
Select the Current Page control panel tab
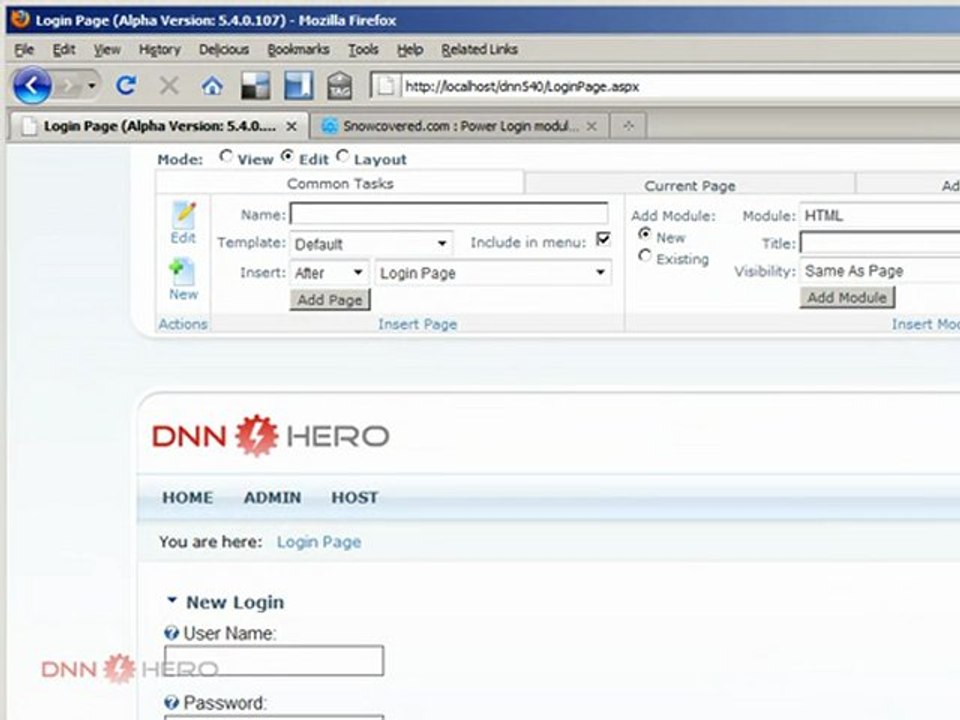pos(689,186)
